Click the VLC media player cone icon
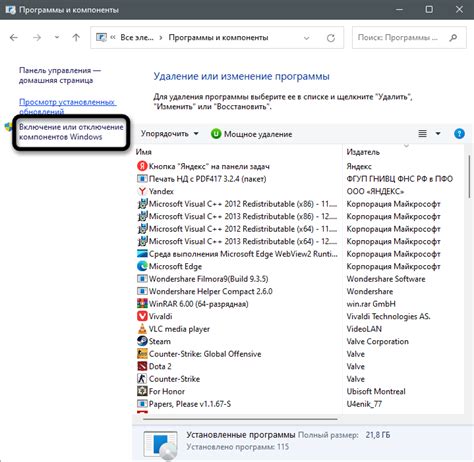Image resolution: width=474 pixels, height=462 pixels. pos(142,329)
